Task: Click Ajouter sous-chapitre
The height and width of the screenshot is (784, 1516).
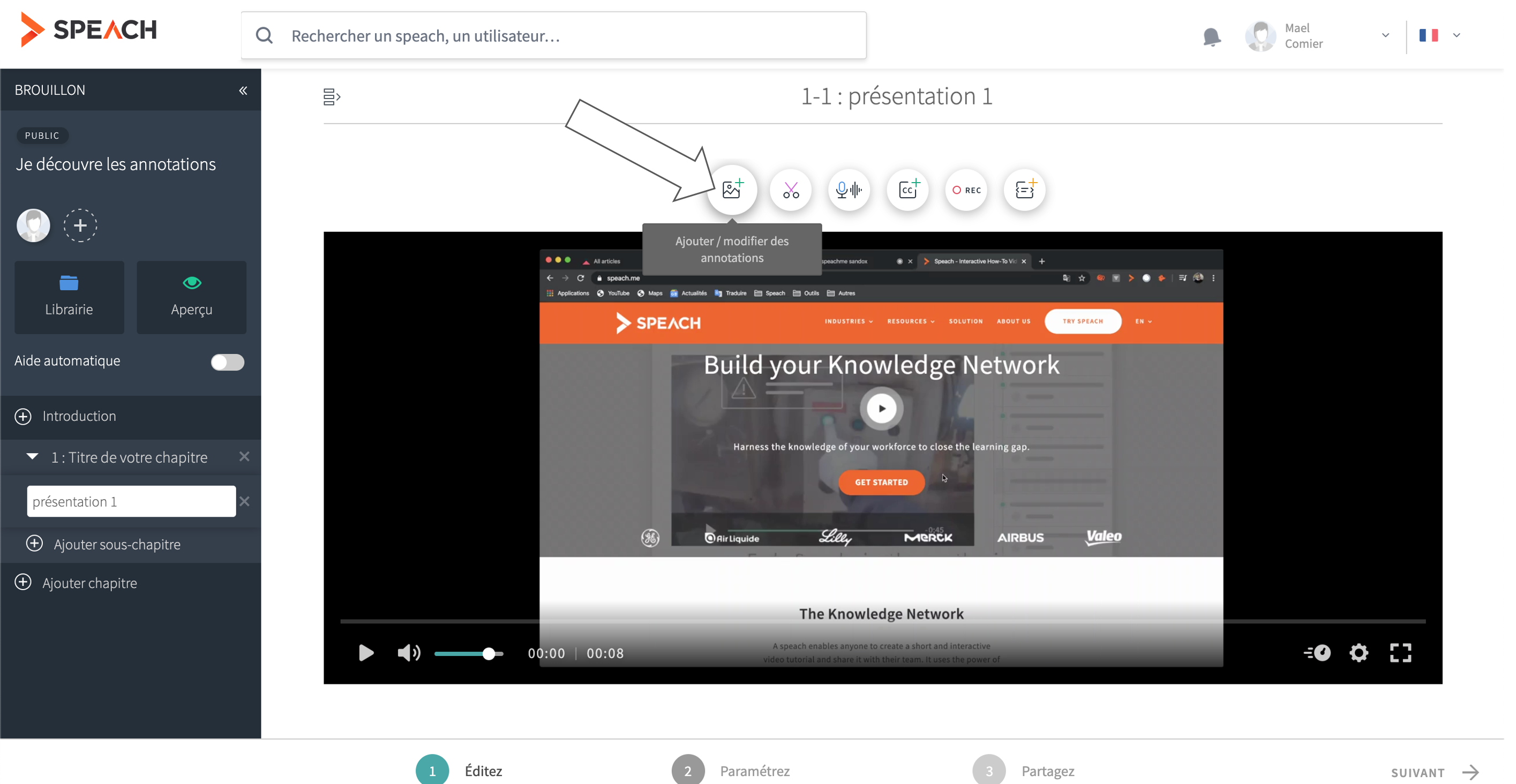Action: point(103,544)
